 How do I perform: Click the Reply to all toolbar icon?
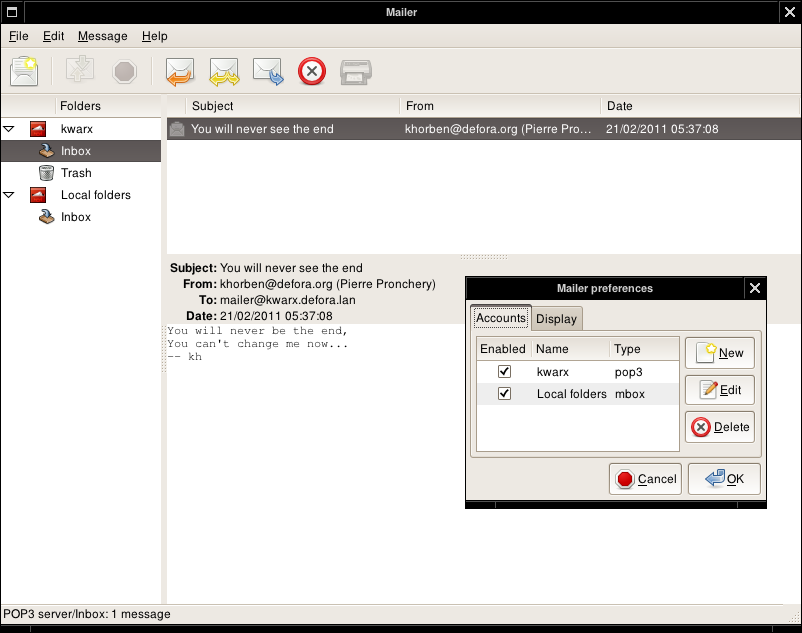coord(224,71)
